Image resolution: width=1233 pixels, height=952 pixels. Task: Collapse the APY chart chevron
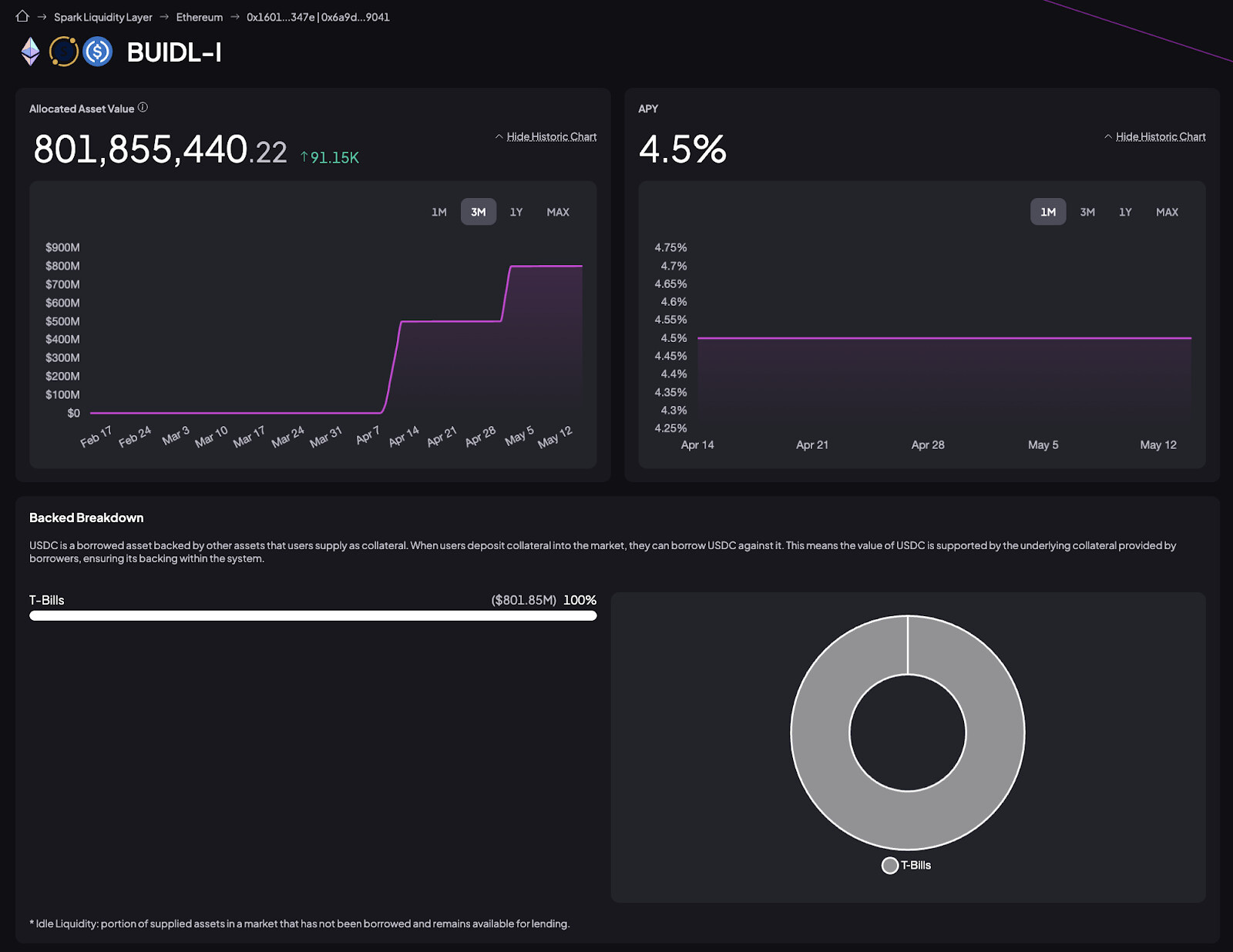point(1108,137)
